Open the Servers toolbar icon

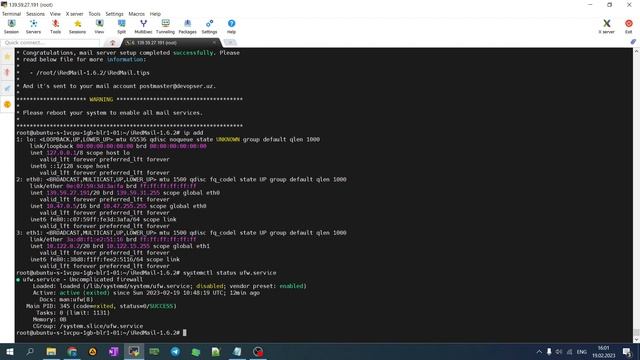coord(33,26)
